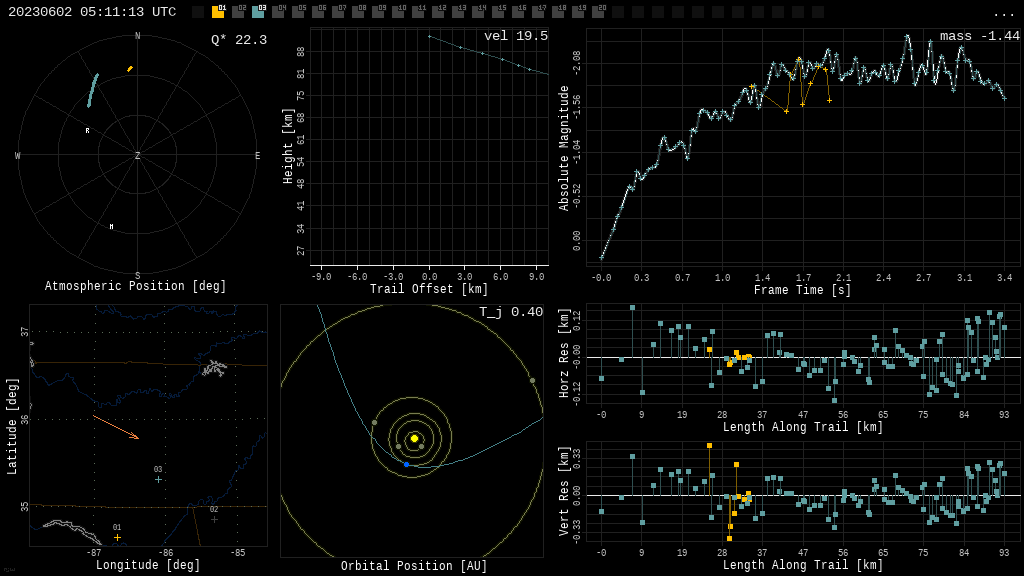Select the gray station 02 cross marker
The image size is (1024, 576).
pos(214,519)
